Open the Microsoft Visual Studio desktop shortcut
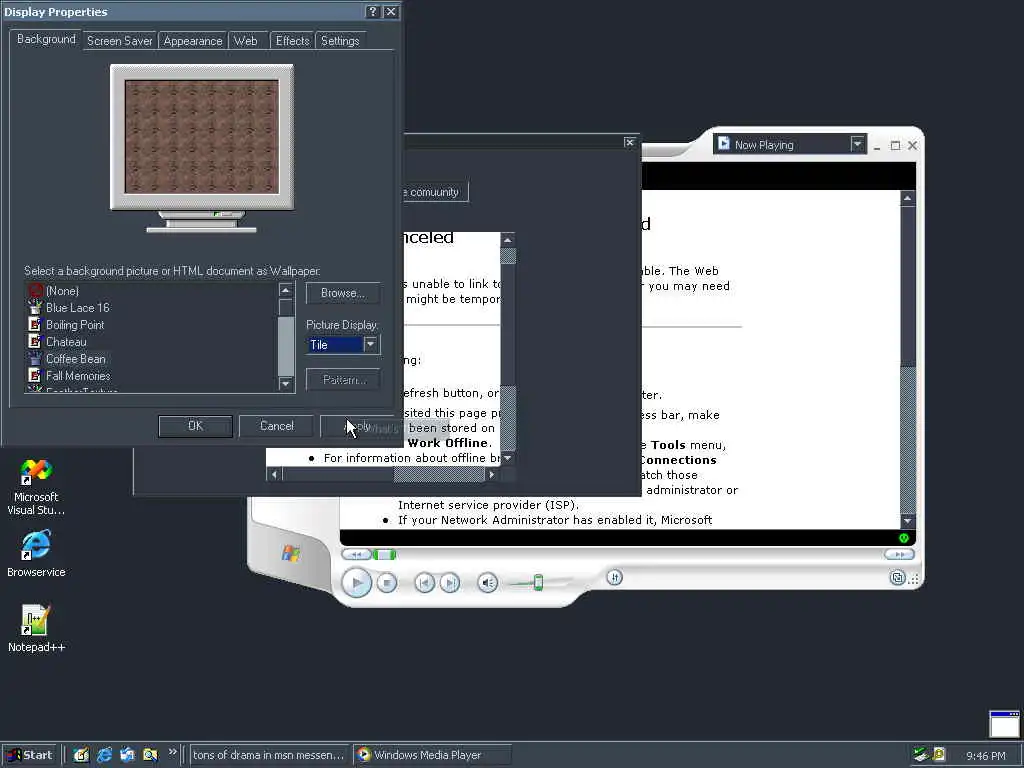 pos(36,487)
